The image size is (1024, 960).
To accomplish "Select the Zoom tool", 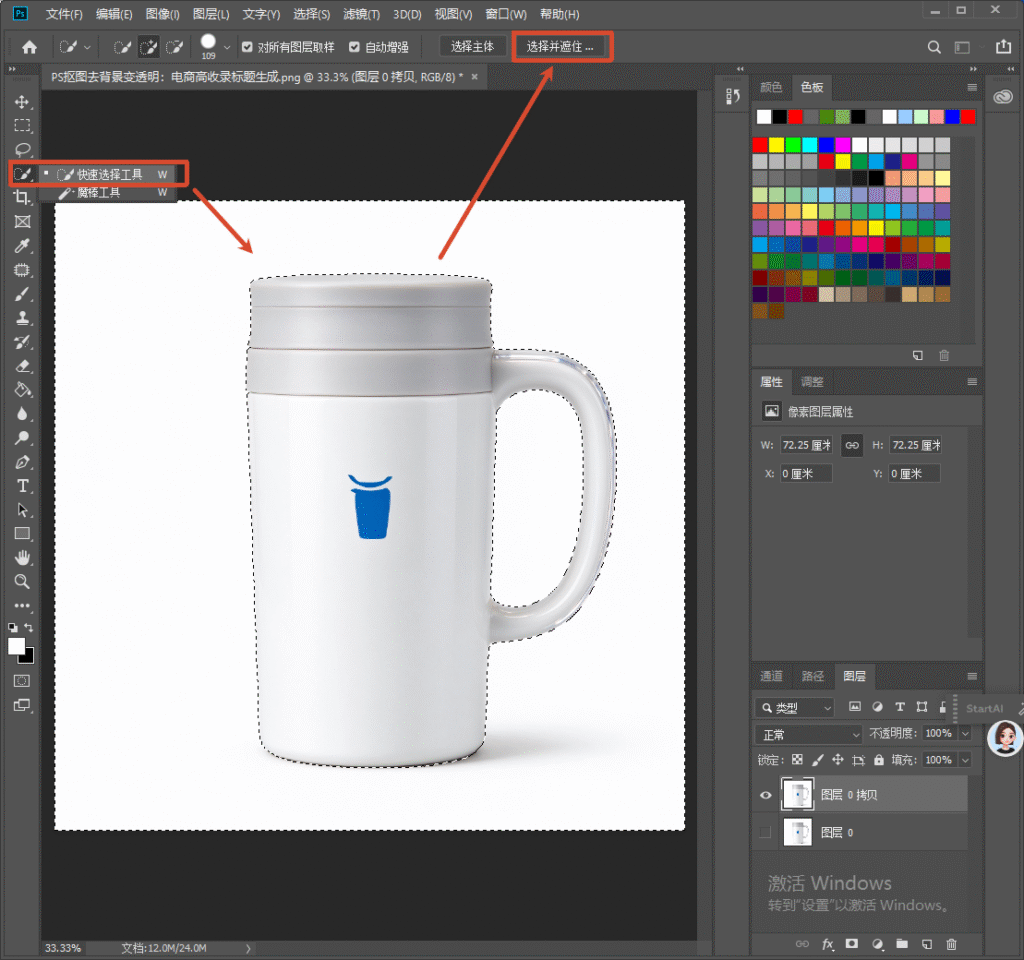I will click(22, 581).
